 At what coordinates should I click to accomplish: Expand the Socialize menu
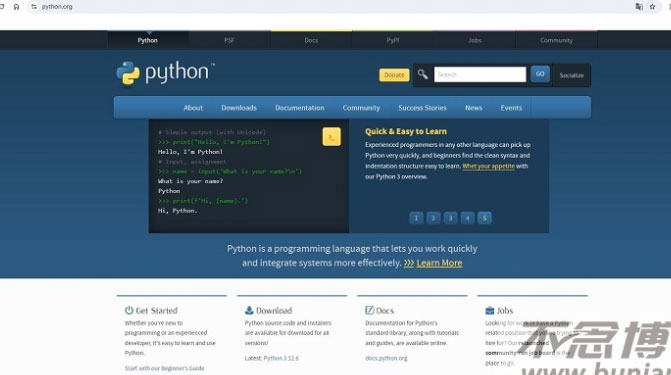tap(571, 75)
